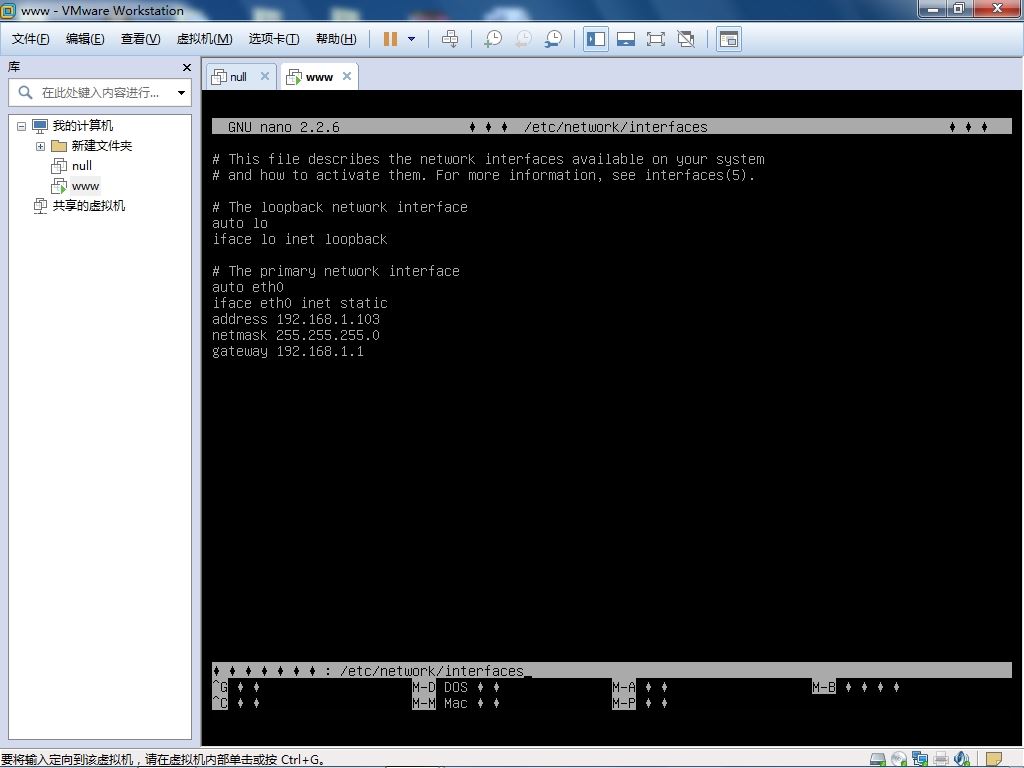This screenshot has height=768, width=1024.
Task: Click the CD/DVD drive status icon
Action: (899, 759)
